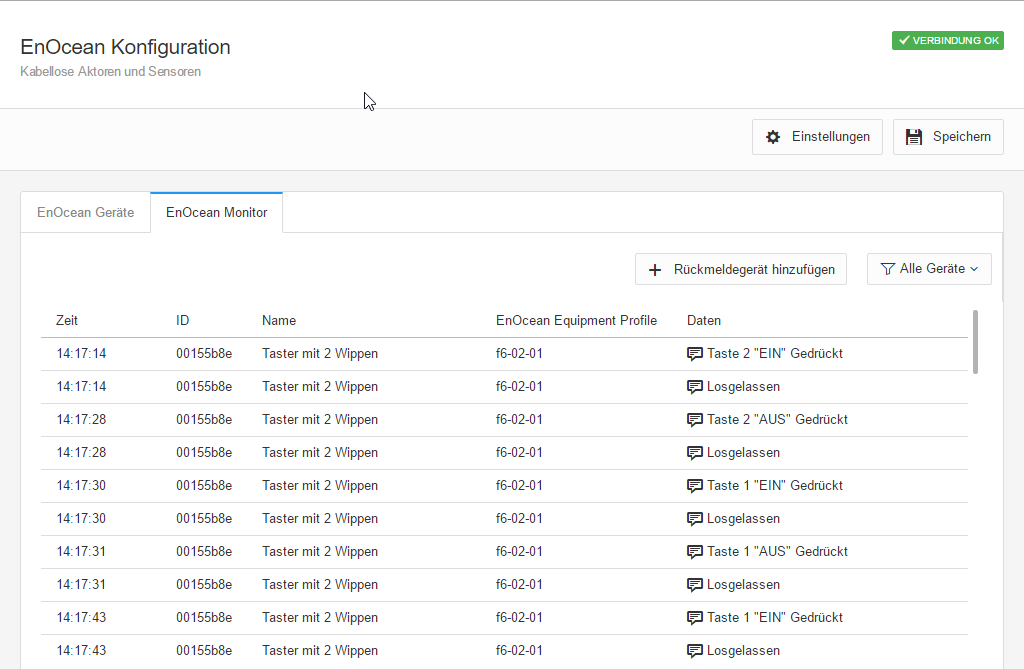Click Losgelassen text in 14:17:31 row

coord(743,585)
